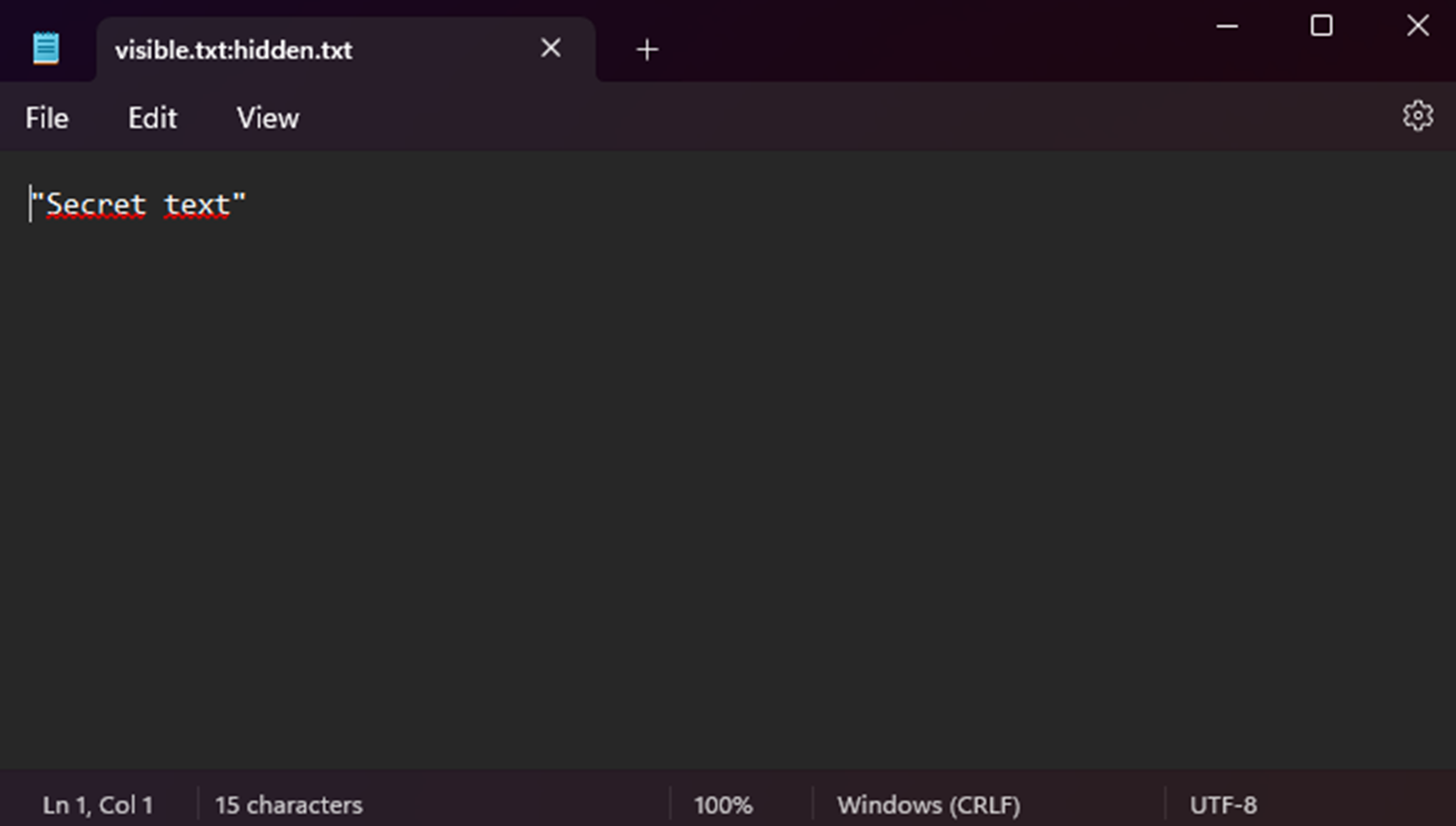Click the Notepad app icon

pyautogui.click(x=46, y=48)
